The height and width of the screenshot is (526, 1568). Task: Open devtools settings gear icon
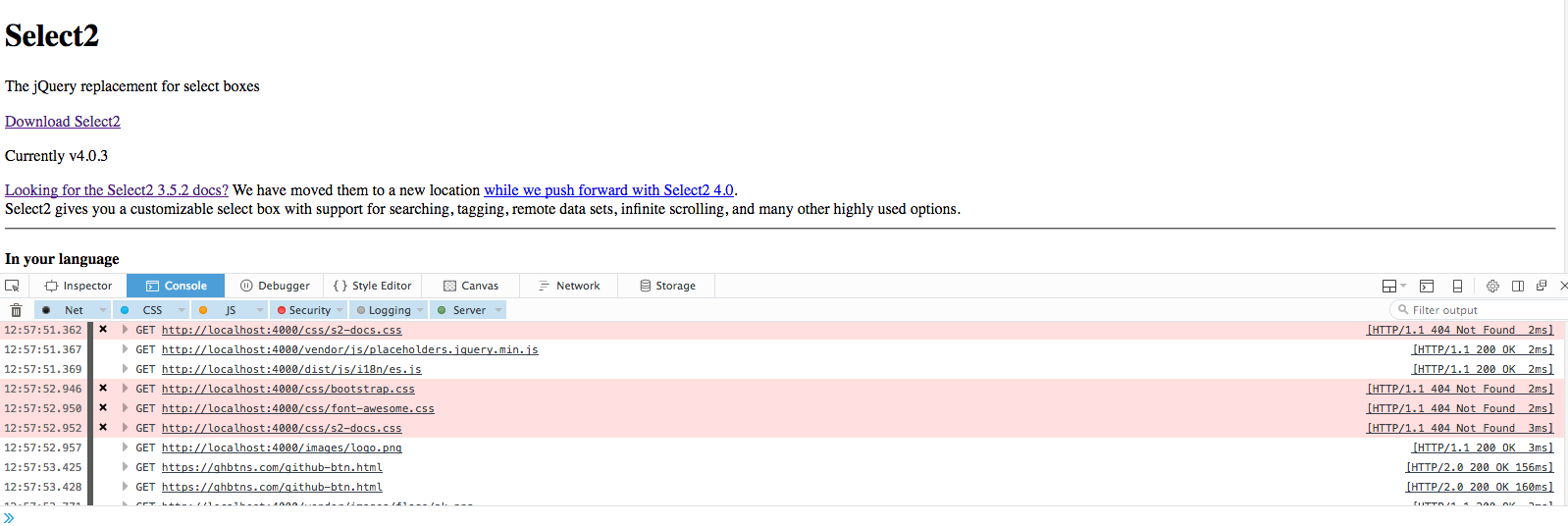point(1492,286)
